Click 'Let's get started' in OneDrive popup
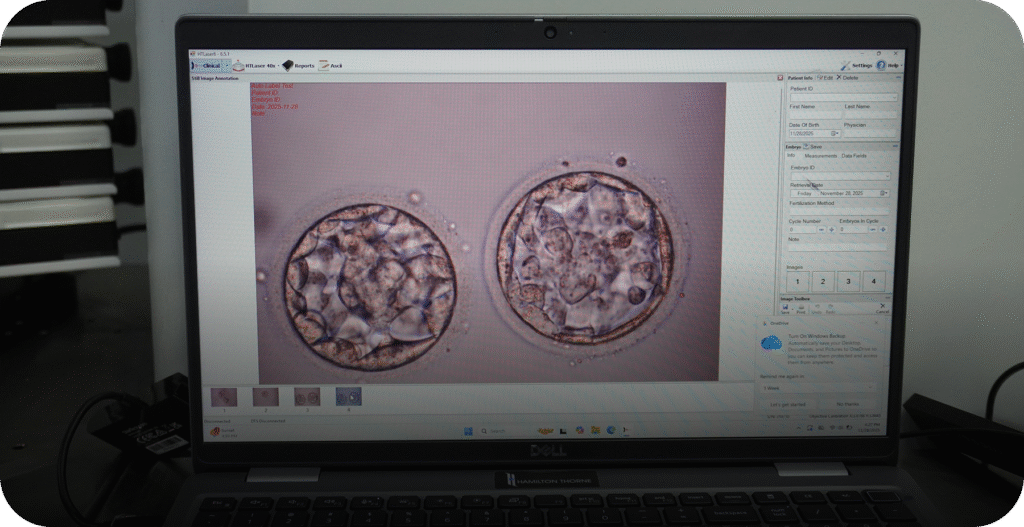This screenshot has width=1024, height=527. [788, 404]
